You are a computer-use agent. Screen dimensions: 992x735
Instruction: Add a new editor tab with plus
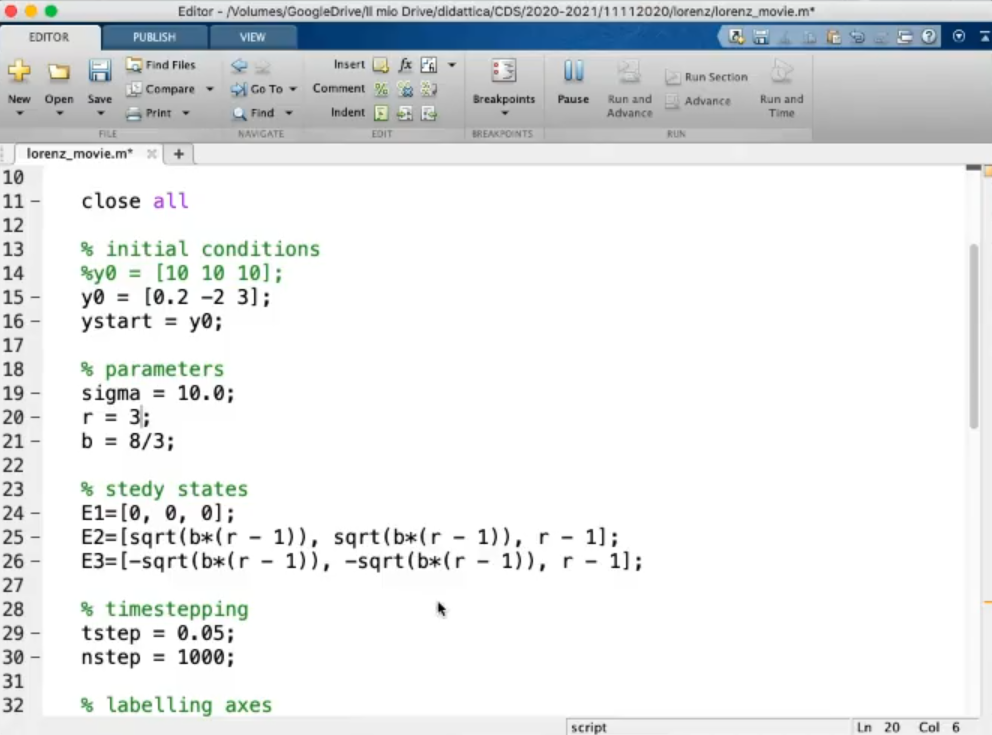pos(179,154)
